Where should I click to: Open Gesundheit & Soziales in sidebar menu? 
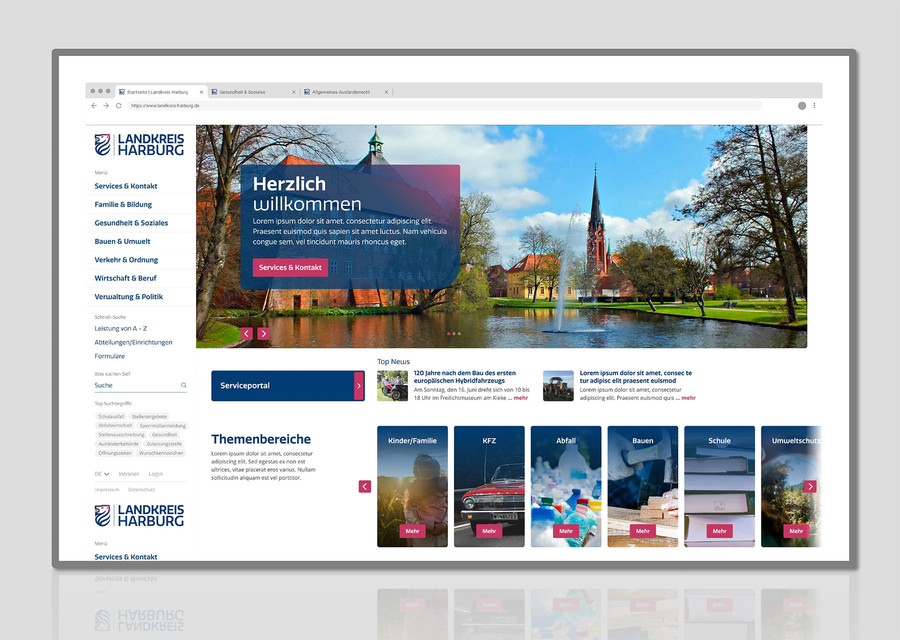click(x=131, y=223)
